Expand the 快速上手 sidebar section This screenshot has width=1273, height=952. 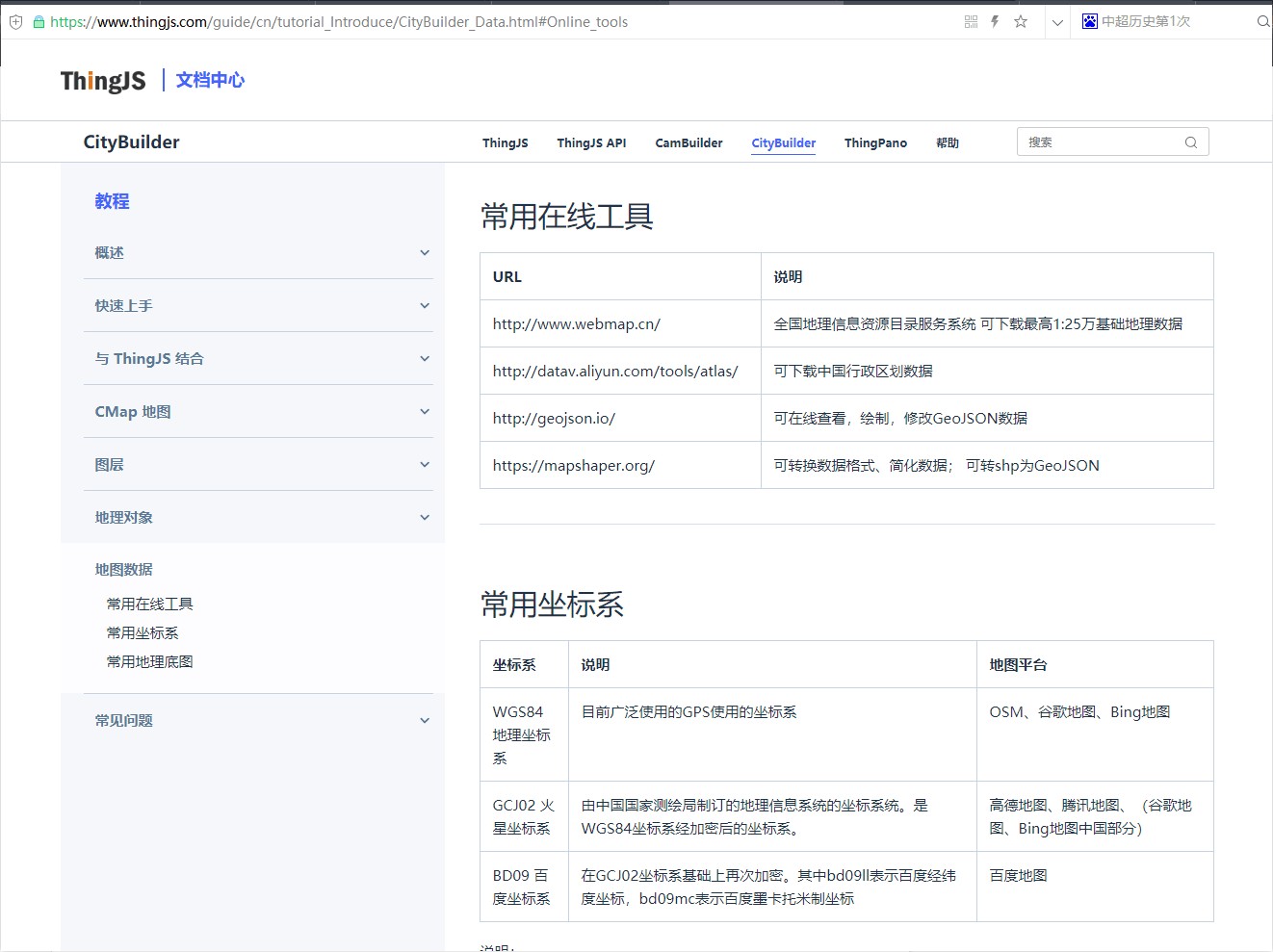pyautogui.click(x=258, y=306)
